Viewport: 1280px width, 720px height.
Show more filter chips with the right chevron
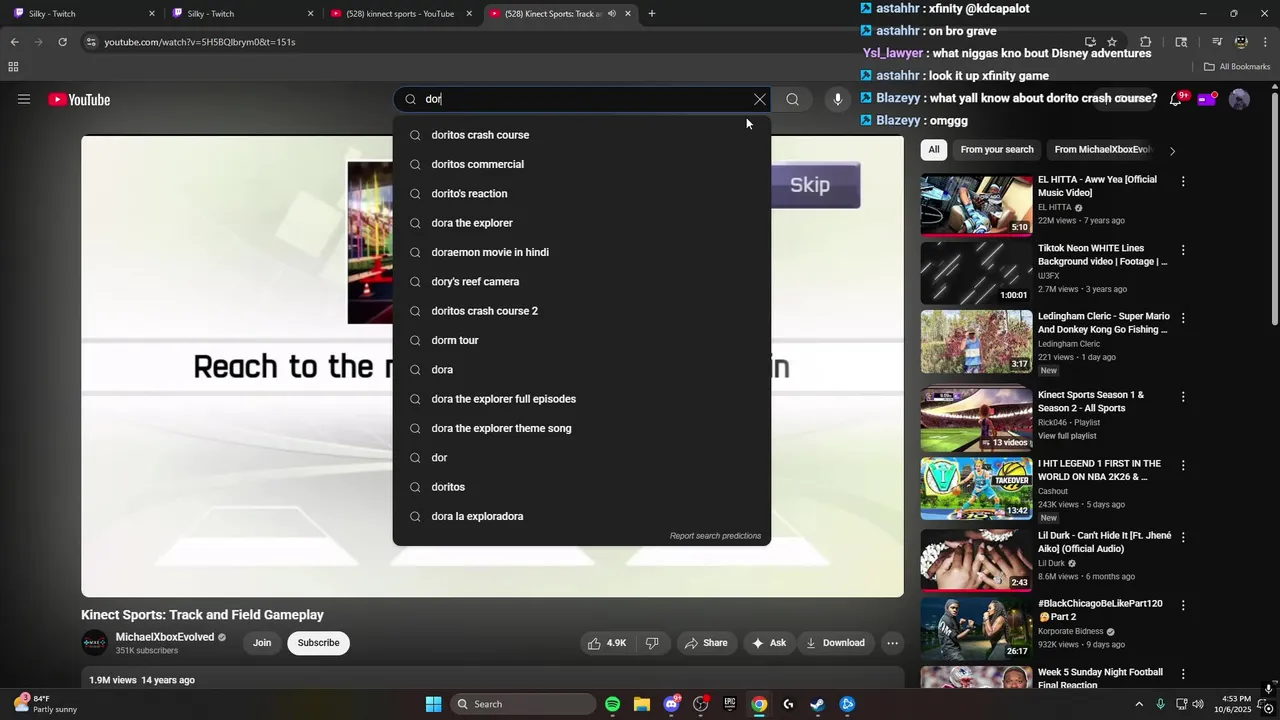(1172, 151)
